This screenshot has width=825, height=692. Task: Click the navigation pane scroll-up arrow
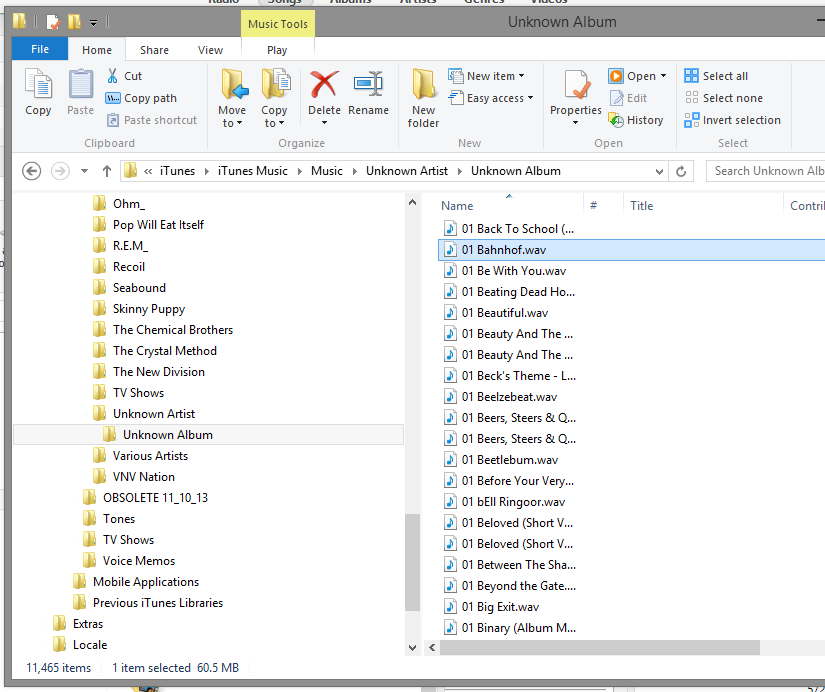(x=412, y=203)
